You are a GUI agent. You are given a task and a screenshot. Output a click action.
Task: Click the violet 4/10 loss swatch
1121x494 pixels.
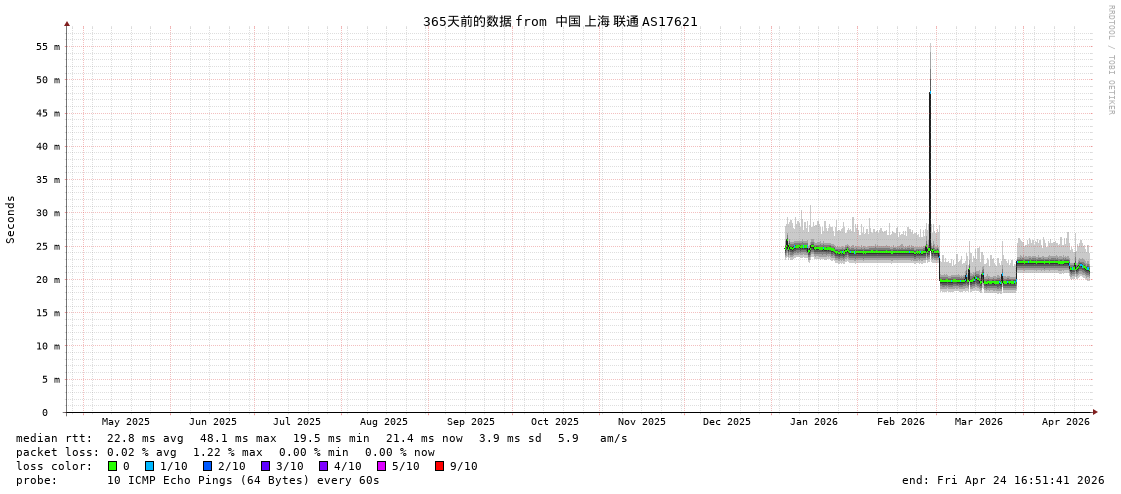[x=323, y=466]
